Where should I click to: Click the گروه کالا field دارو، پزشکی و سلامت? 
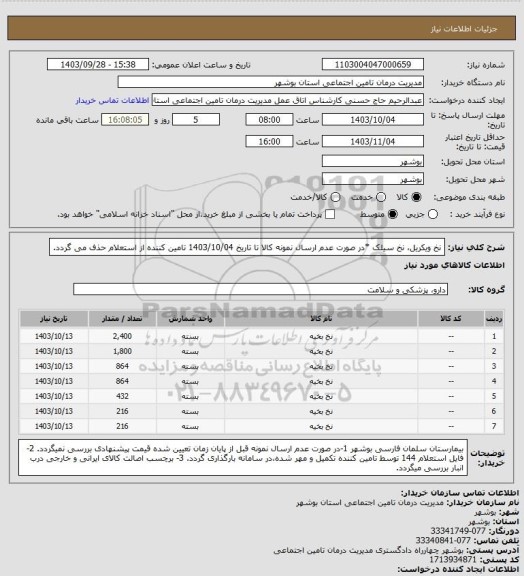point(261,289)
